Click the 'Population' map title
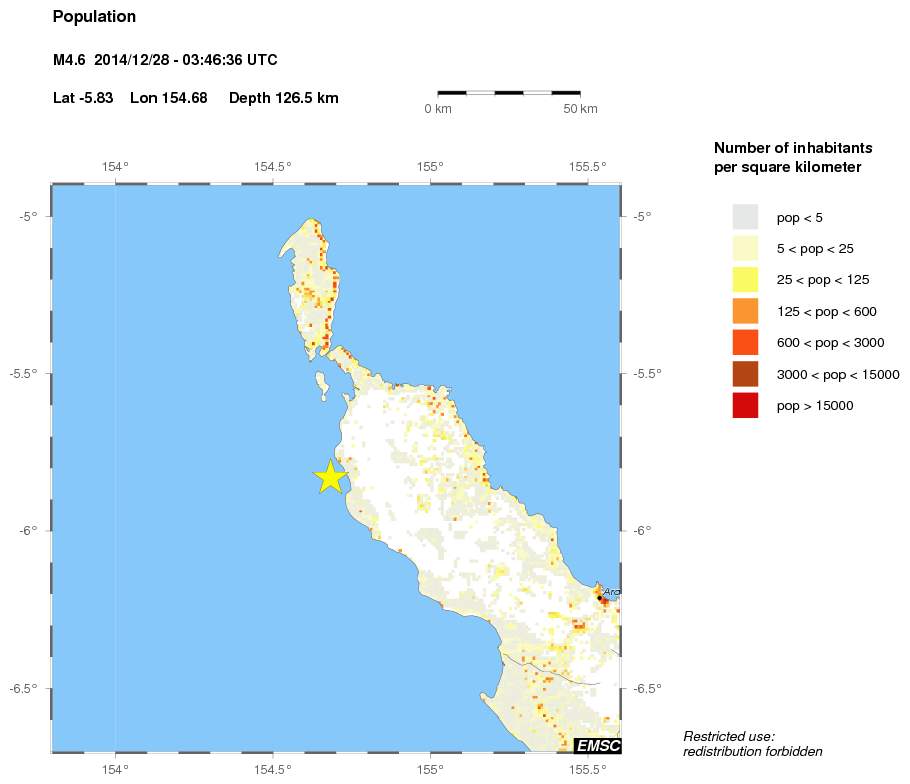Image resolution: width=910 pixels, height=784 pixels. (94, 17)
